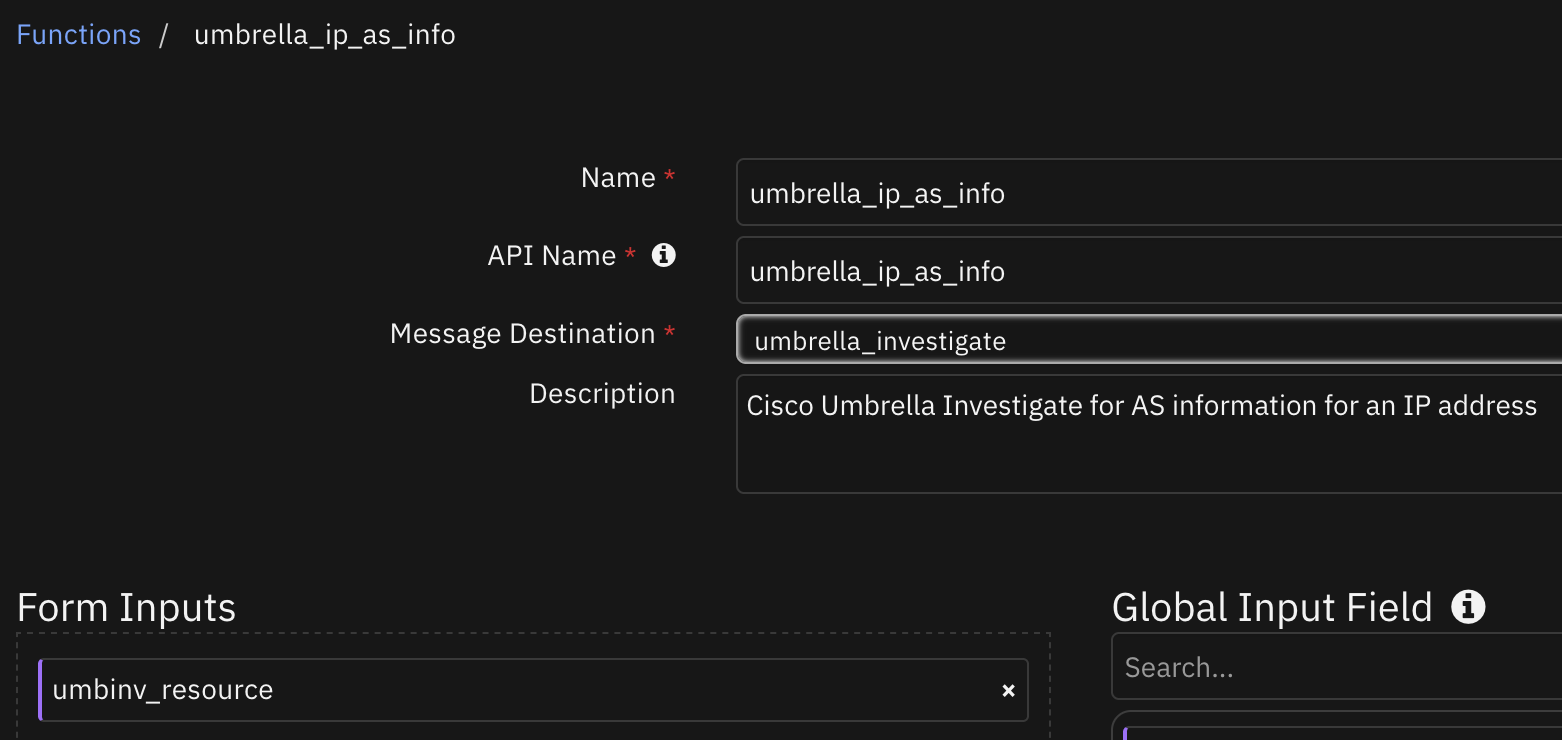This screenshot has height=740, width=1562.
Task: Click the Global Input Field heading
Action: click(x=1272, y=608)
